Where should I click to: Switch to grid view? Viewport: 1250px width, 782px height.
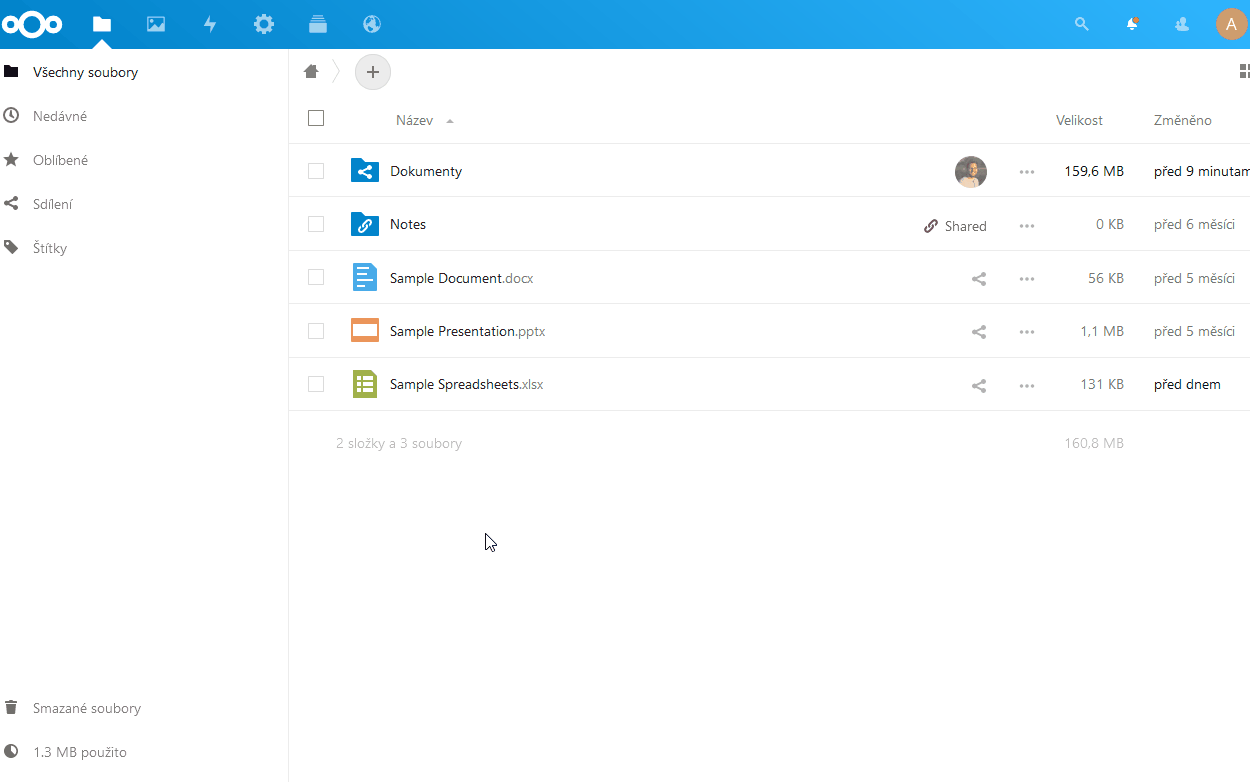click(1244, 71)
